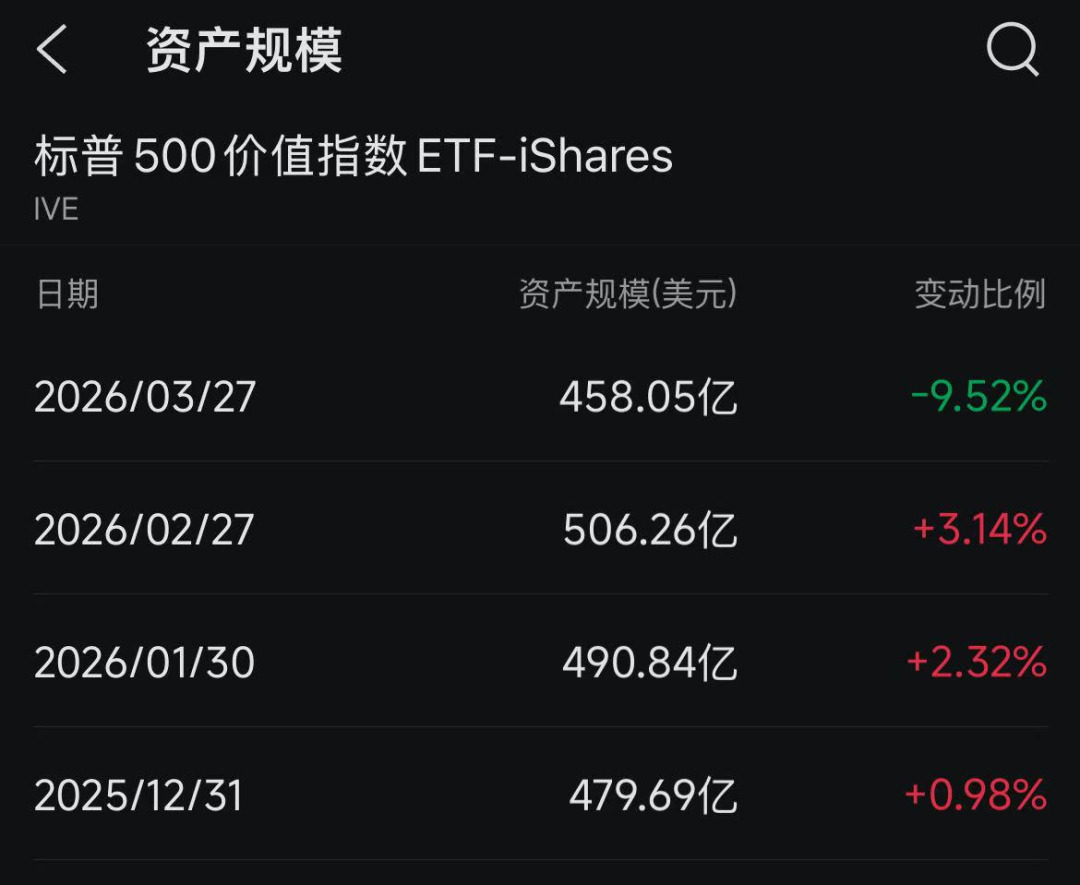The image size is (1080, 885).
Task: Tap the -9.52% change value
Action: coord(978,397)
